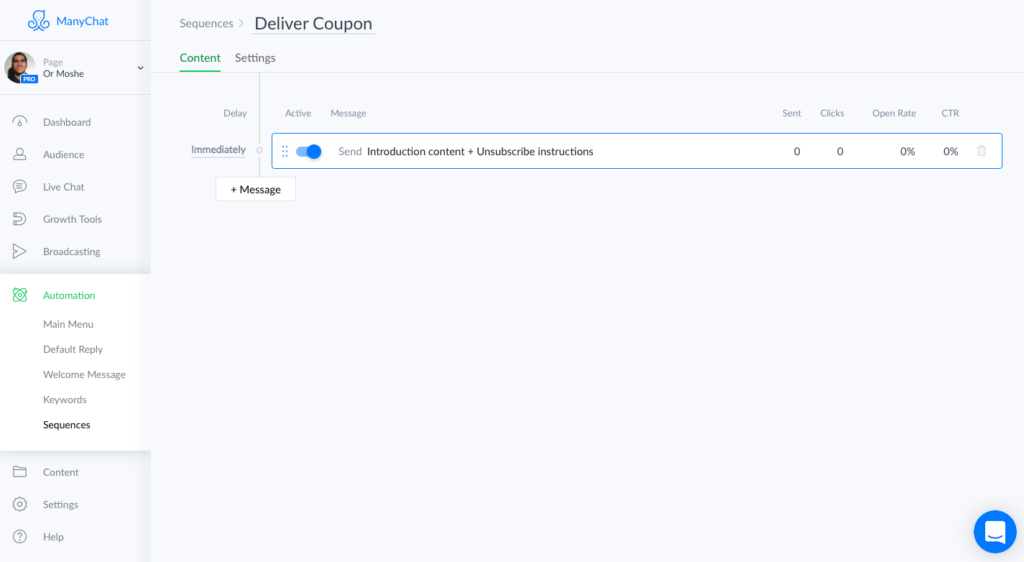Screen dimensions: 1024x562
Task: Click the Clicks column header
Action: [832, 113]
